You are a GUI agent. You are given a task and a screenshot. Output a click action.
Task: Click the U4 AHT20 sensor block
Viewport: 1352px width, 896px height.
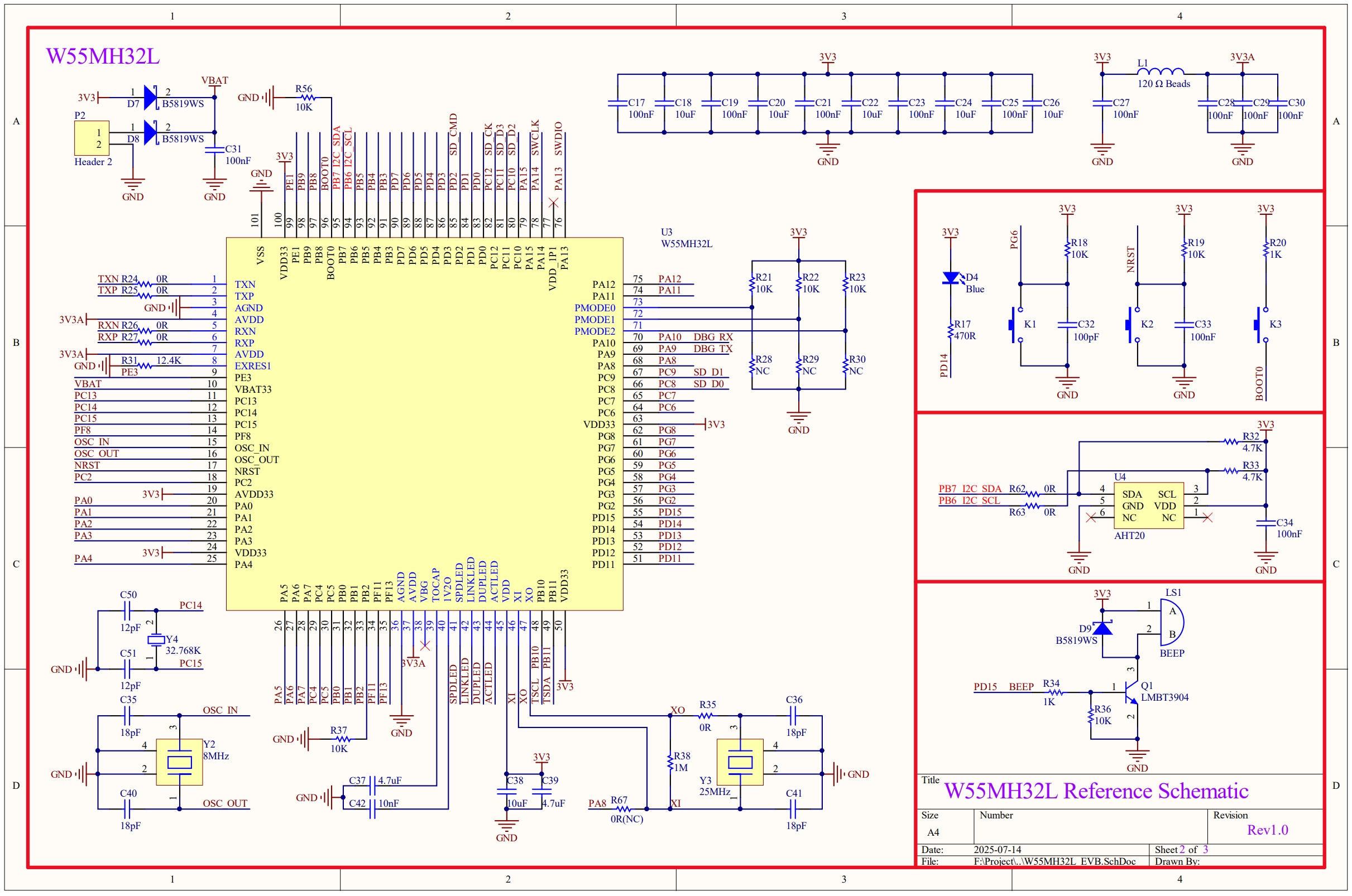pos(1148,505)
